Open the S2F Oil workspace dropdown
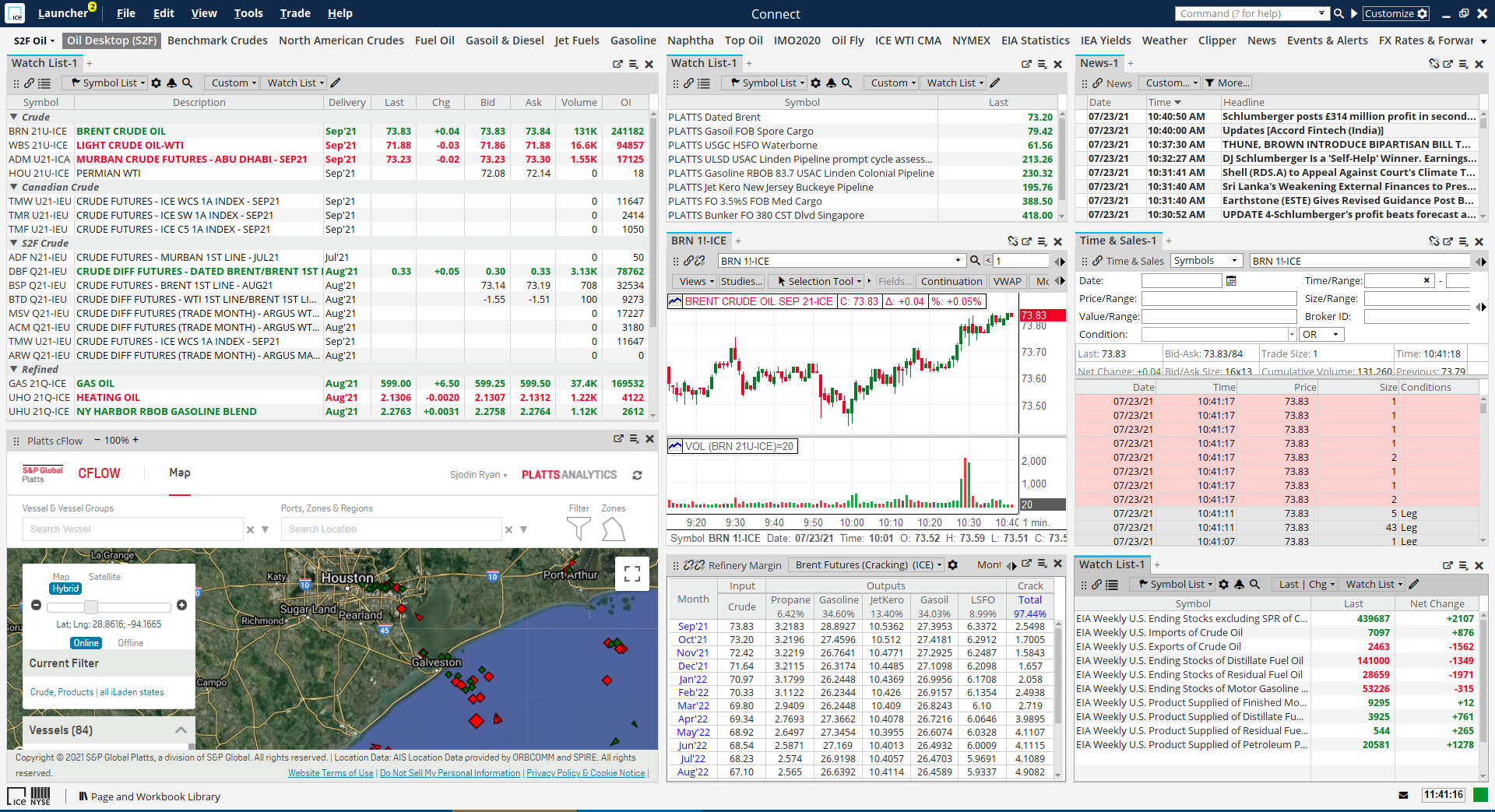 click(34, 40)
